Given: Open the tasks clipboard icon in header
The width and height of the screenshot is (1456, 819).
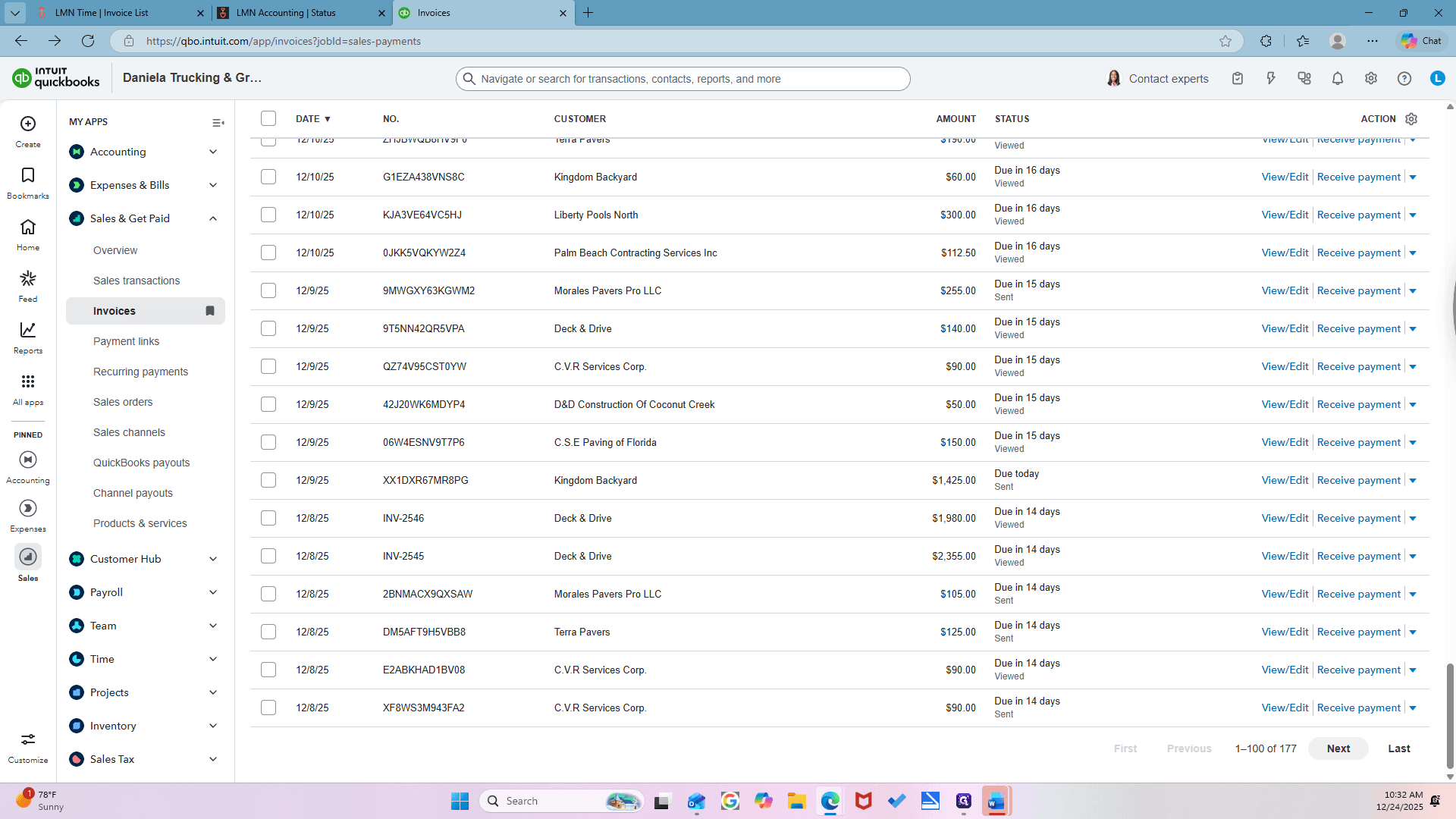Looking at the screenshot, I should pyautogui.click(x=1238, y=78).
